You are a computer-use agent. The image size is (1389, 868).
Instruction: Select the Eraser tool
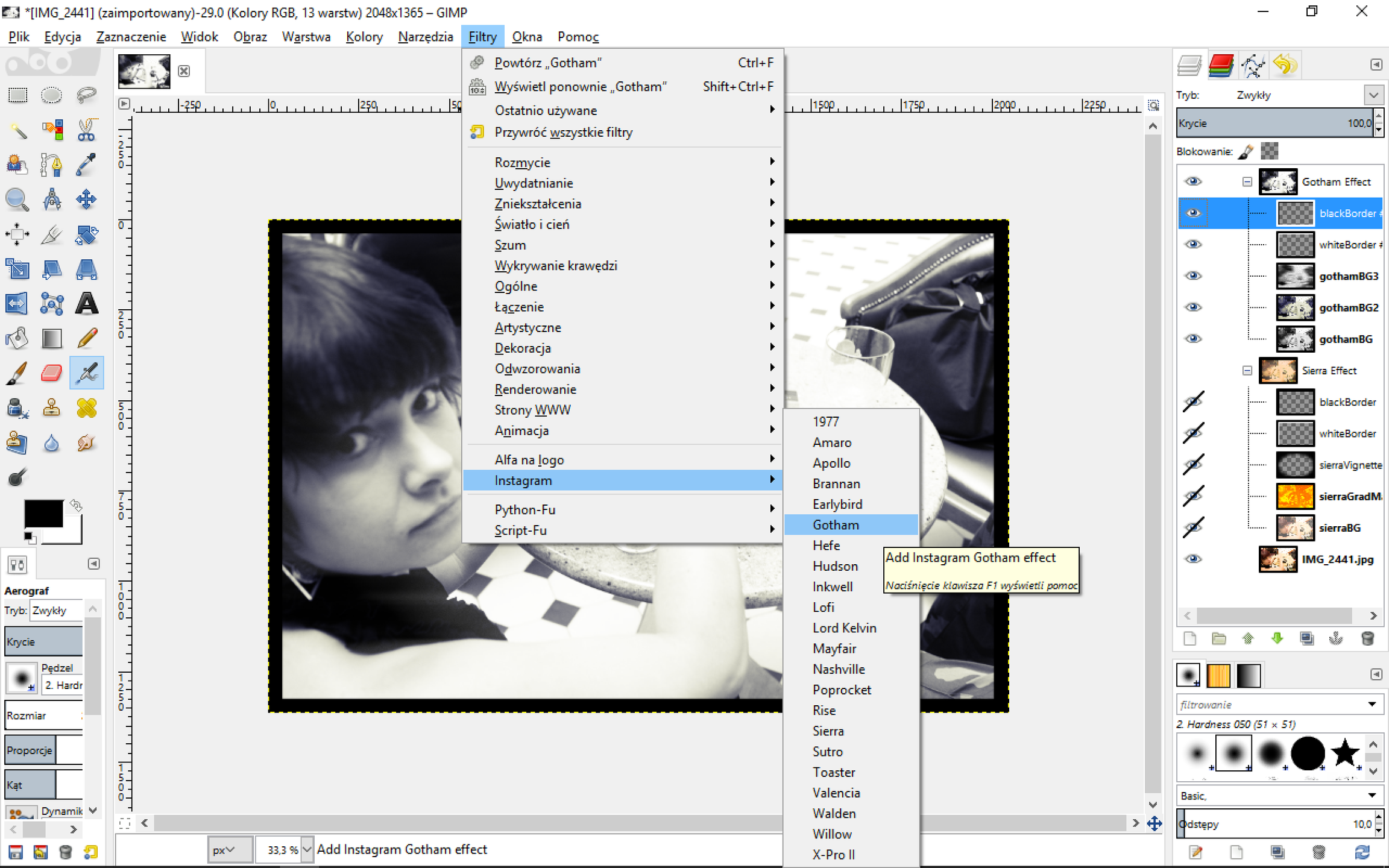pos(52,373)
